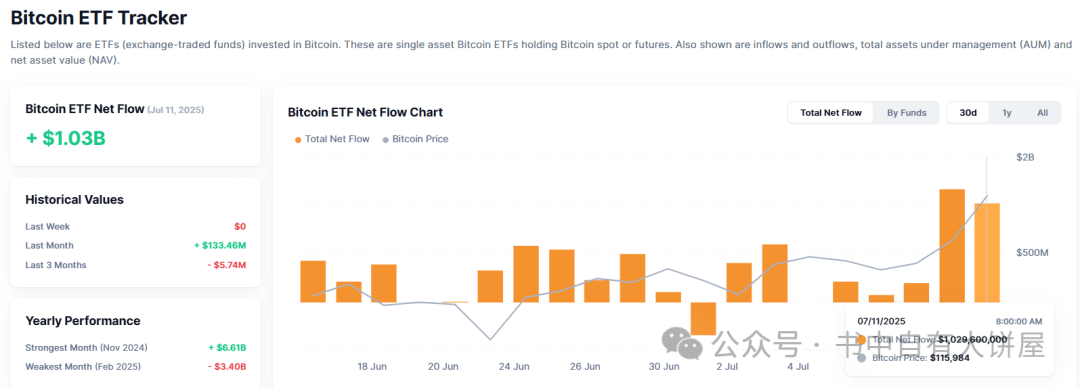Click the tallest orange net flow bar
The image size is (1080, 388).
click(952, 245)
